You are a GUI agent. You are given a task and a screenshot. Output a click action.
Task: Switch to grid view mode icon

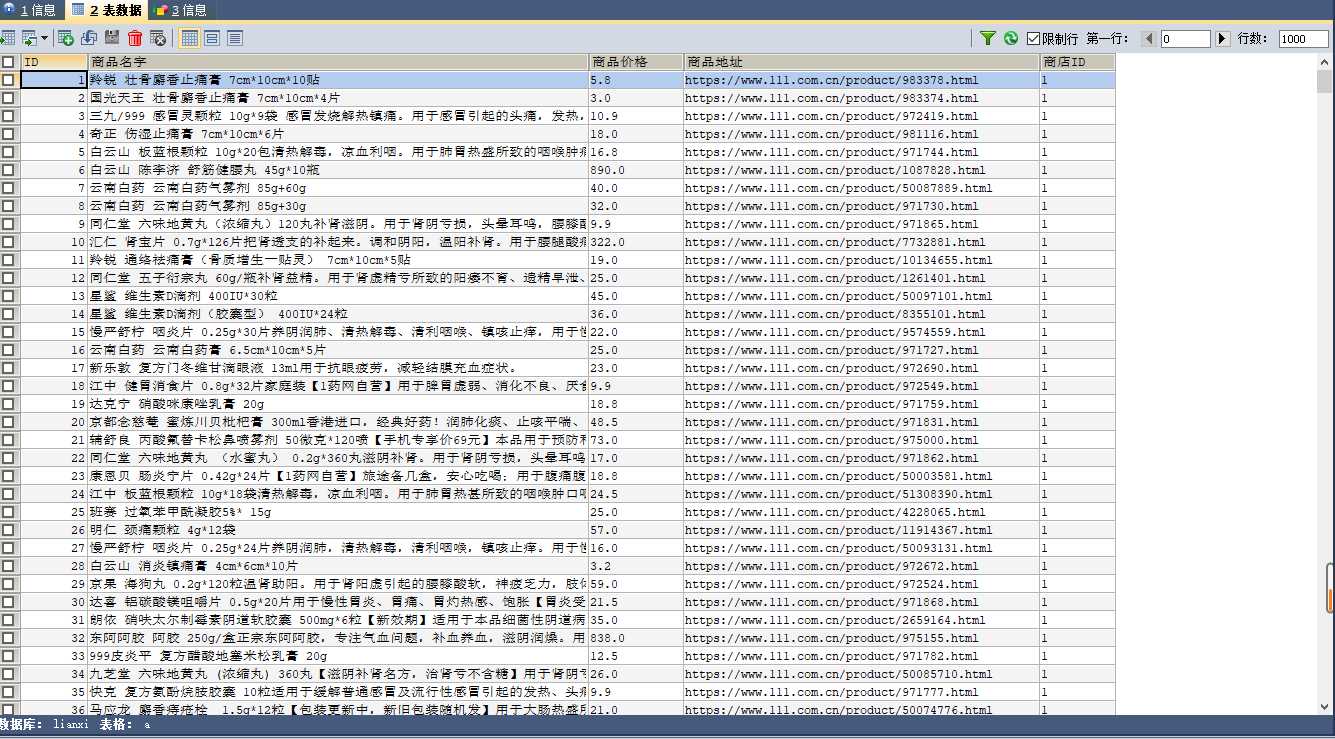[189, 38]
